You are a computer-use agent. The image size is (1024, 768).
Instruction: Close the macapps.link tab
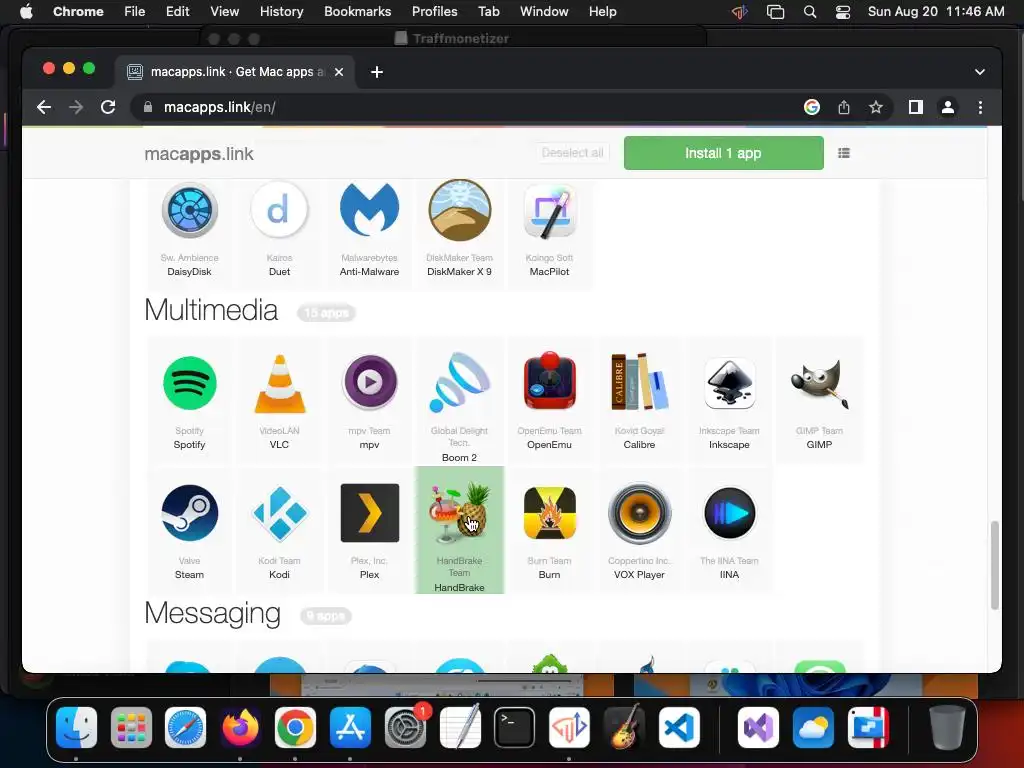(x=339, y=72)
